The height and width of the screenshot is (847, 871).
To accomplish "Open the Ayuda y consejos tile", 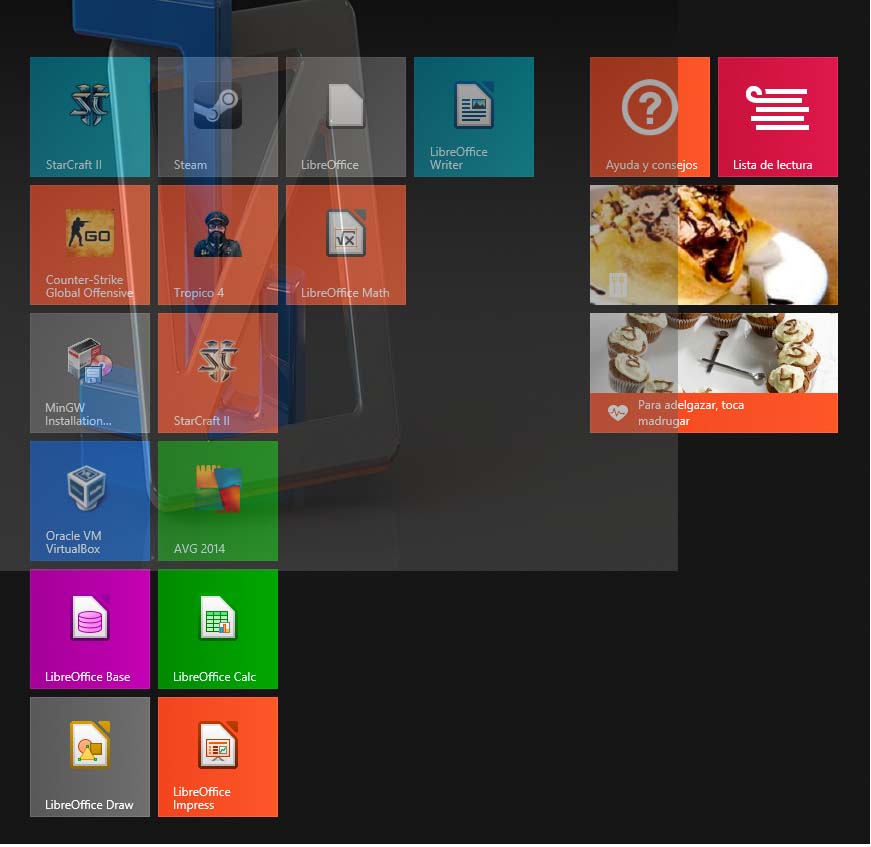I will [x=650, y=117].
